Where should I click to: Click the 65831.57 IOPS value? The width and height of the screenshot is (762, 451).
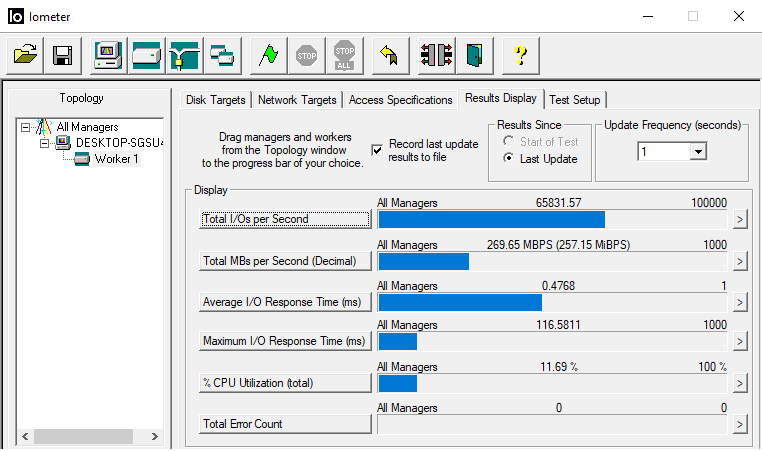(x=558, y=203)
